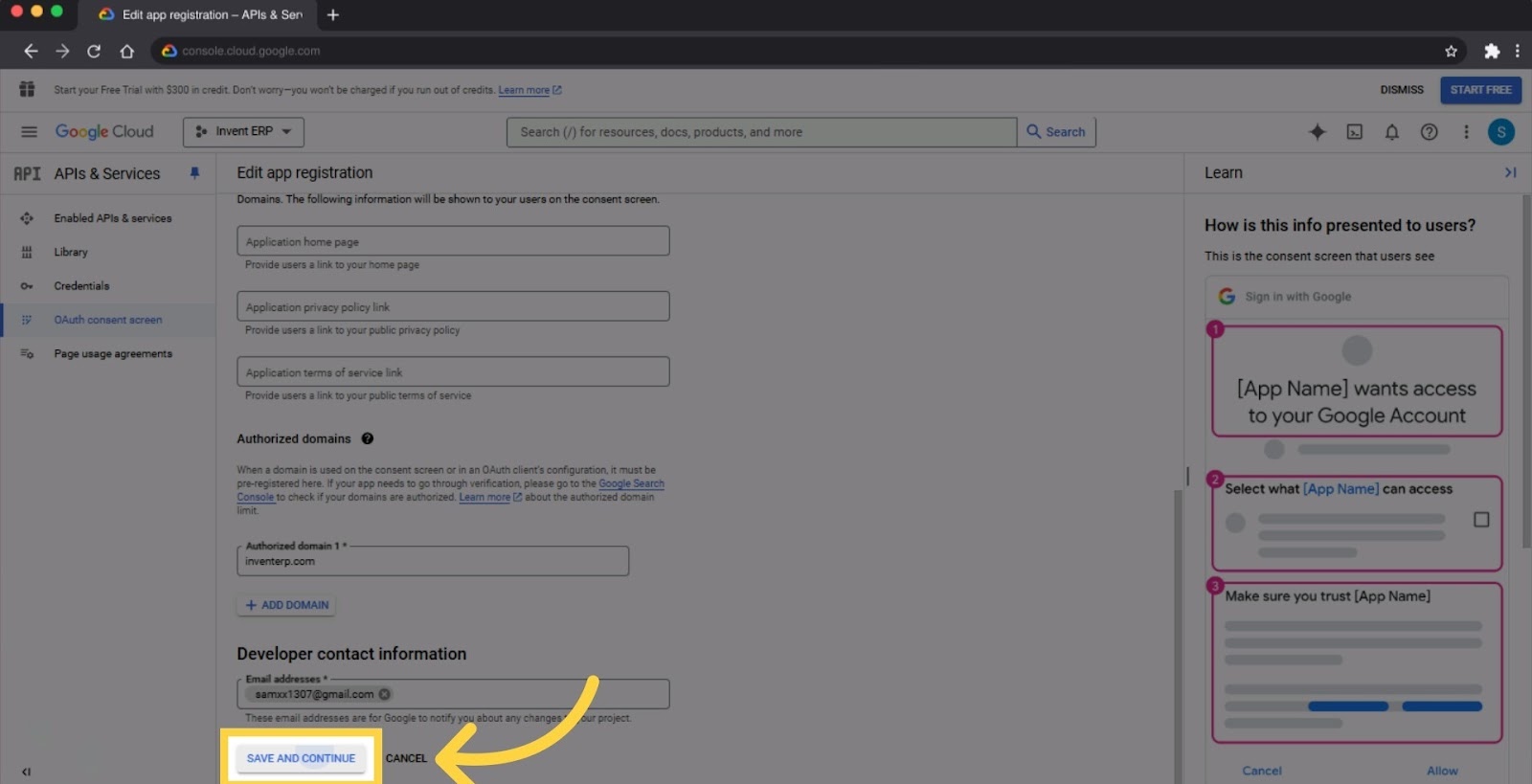Click Application privacy policy link field

(x=453, y=306)
